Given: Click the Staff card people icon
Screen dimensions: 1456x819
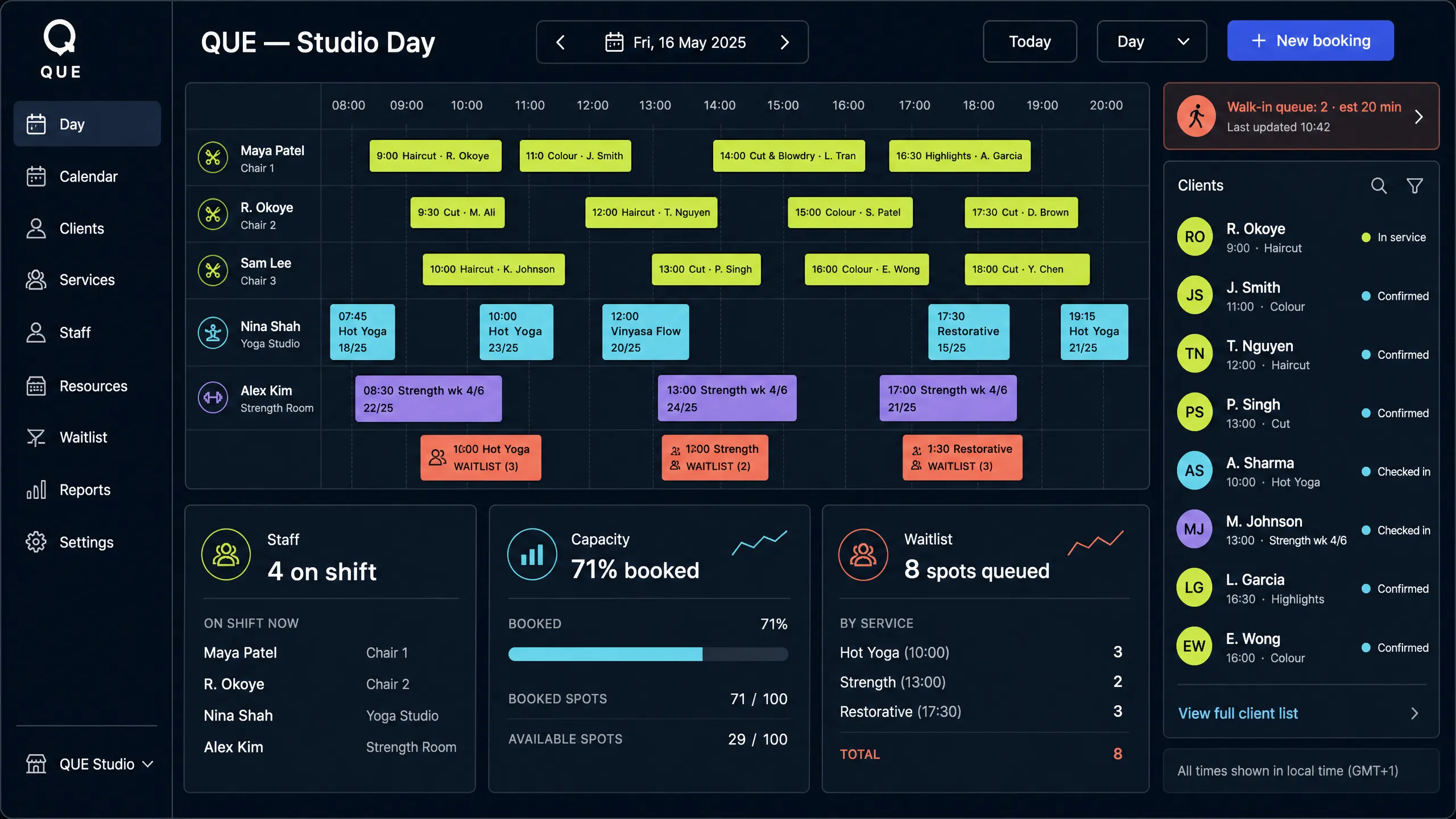Looking at the screenshot, I should point(226,555).
